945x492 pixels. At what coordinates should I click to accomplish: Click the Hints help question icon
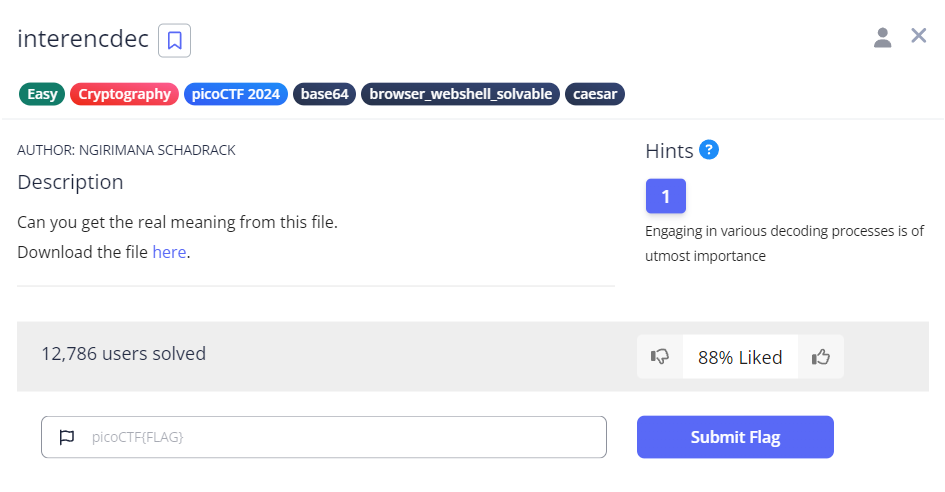pos(709,150)
